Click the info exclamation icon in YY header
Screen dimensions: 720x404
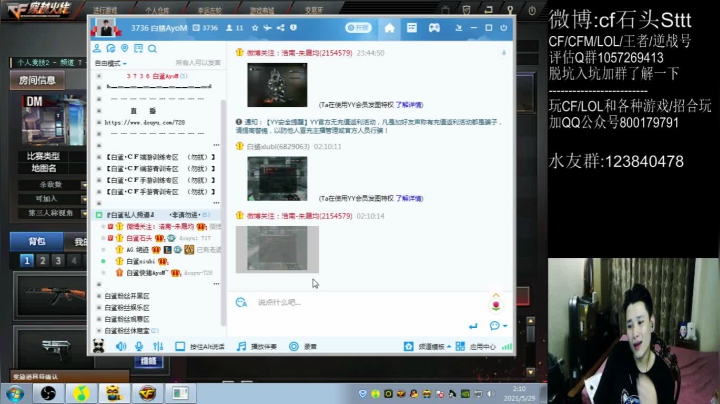pos(293,28)
